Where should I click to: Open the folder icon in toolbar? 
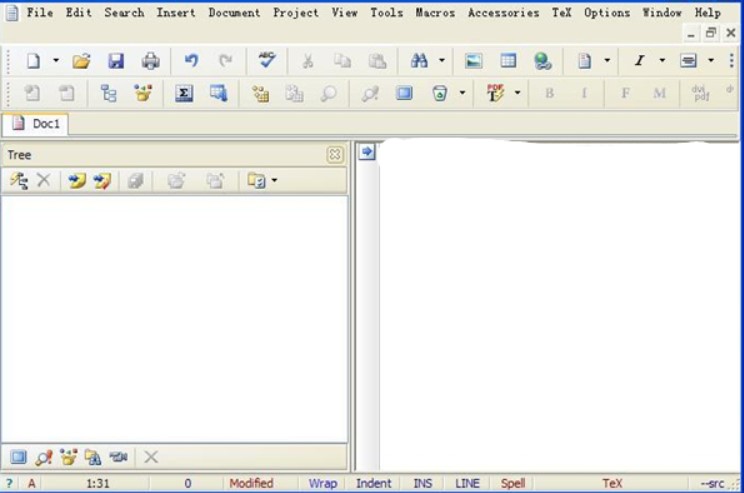[81, 61]
